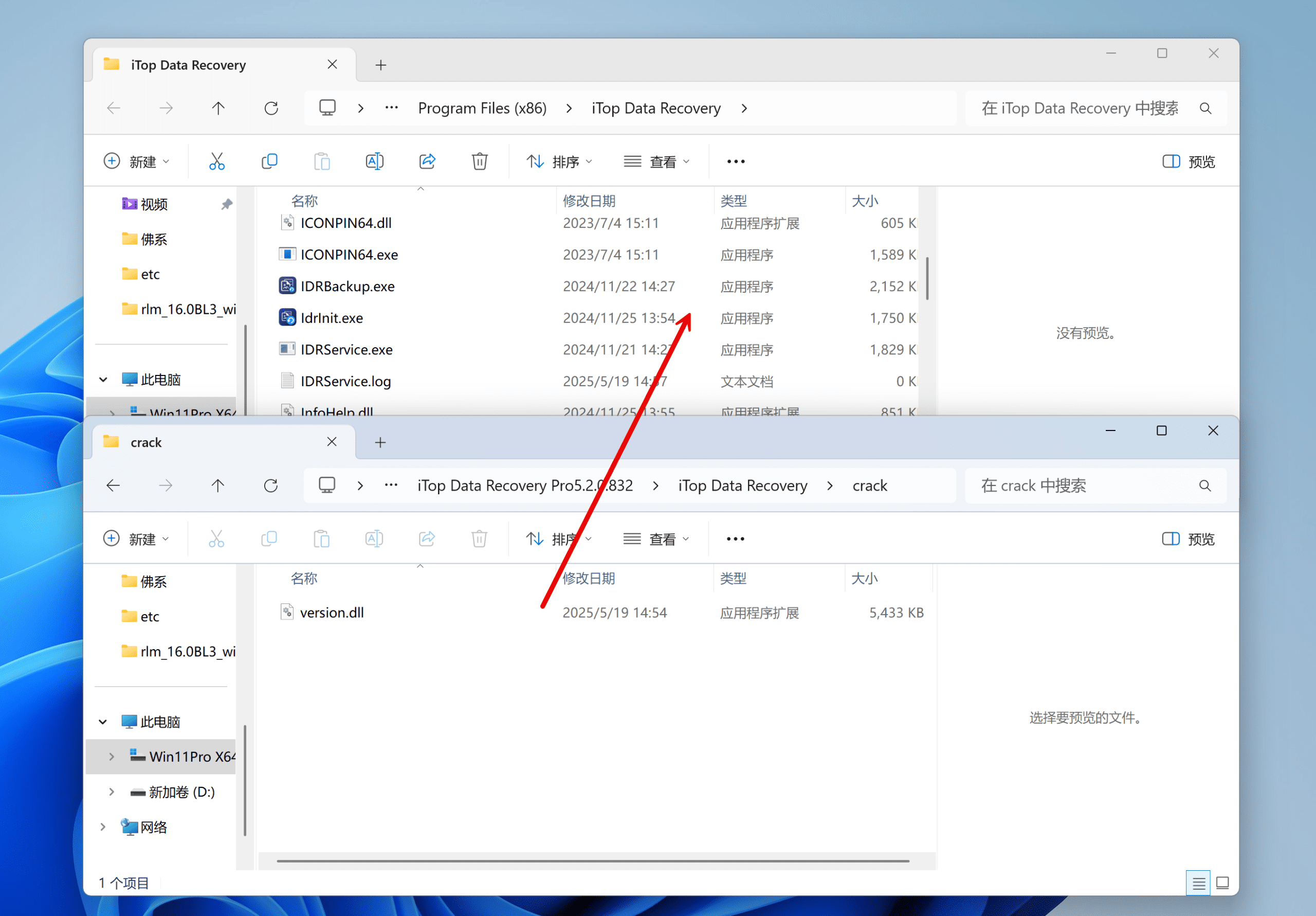Navigate back in crack folder window
Viewport: 1316px width, 916px height.
click(x=113, y=486)
